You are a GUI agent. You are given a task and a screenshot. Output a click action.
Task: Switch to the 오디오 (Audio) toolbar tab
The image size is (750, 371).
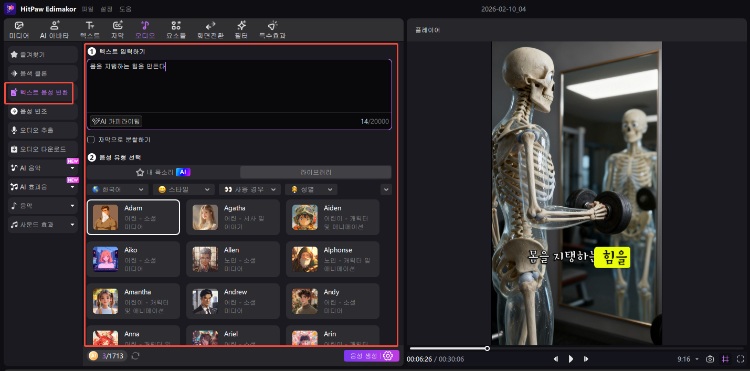pyautogui.click(x=144, y=30)
